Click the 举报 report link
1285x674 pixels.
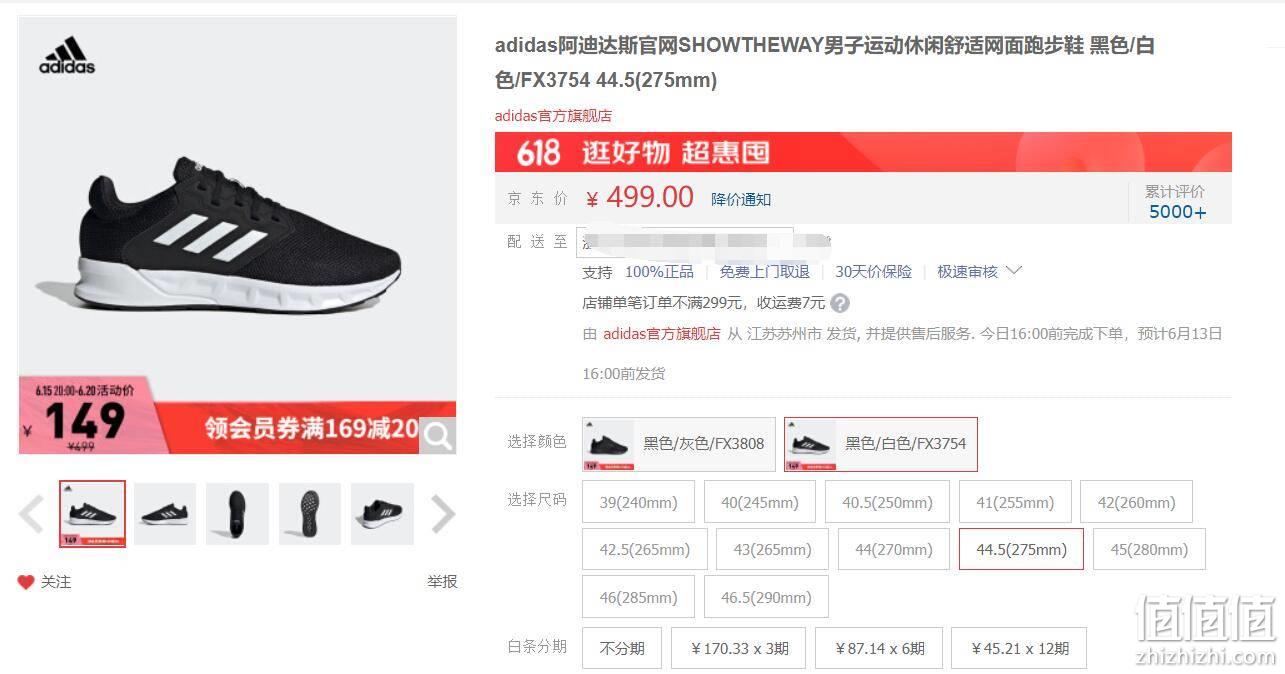442,582
